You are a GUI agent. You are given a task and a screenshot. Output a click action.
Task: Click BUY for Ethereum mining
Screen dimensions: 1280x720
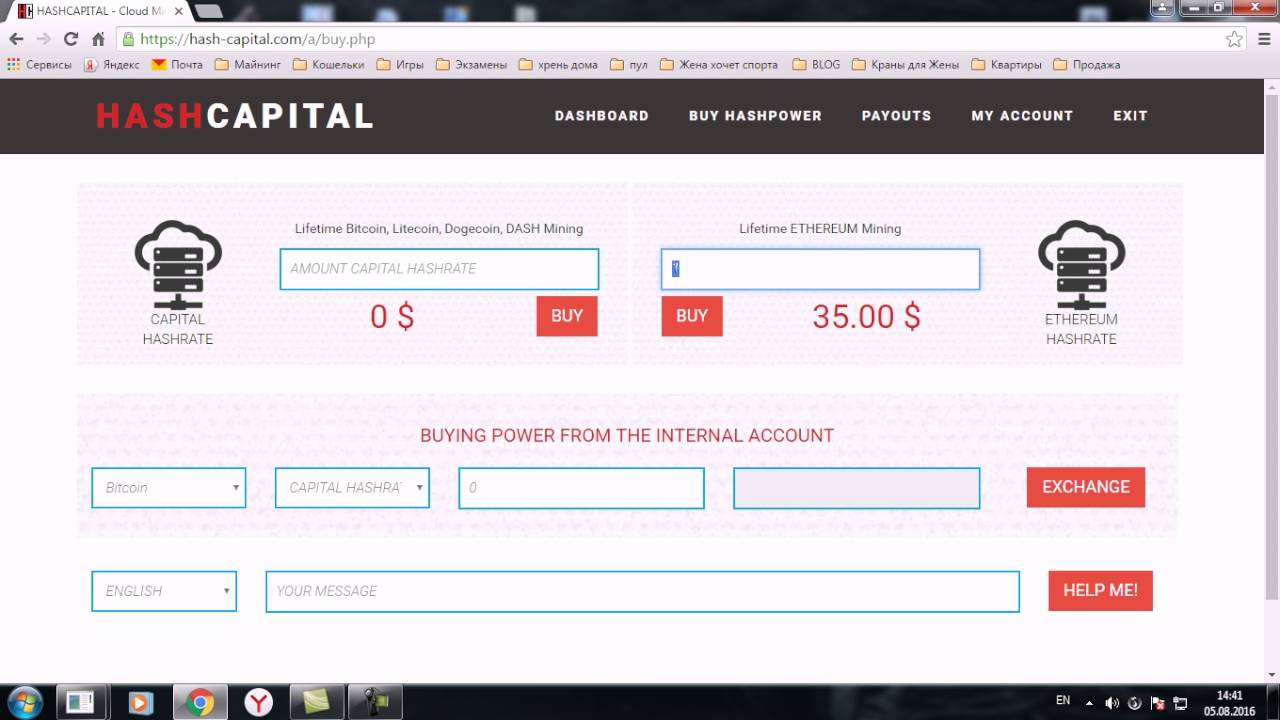click(692, 316)
